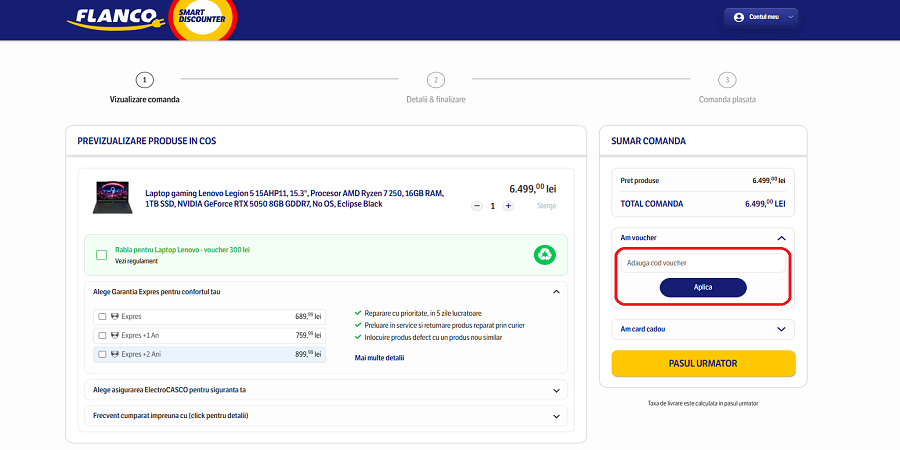Image resolution: width=900 pixels, height=450 pixels.
Task: Open the Lenovo Legion laptop thumbnail
Action: 112,198
